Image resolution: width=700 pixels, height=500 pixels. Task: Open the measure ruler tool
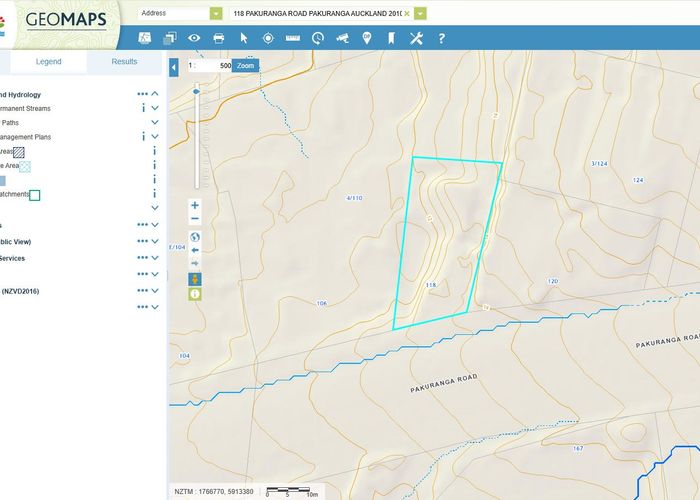coord(293,38)
